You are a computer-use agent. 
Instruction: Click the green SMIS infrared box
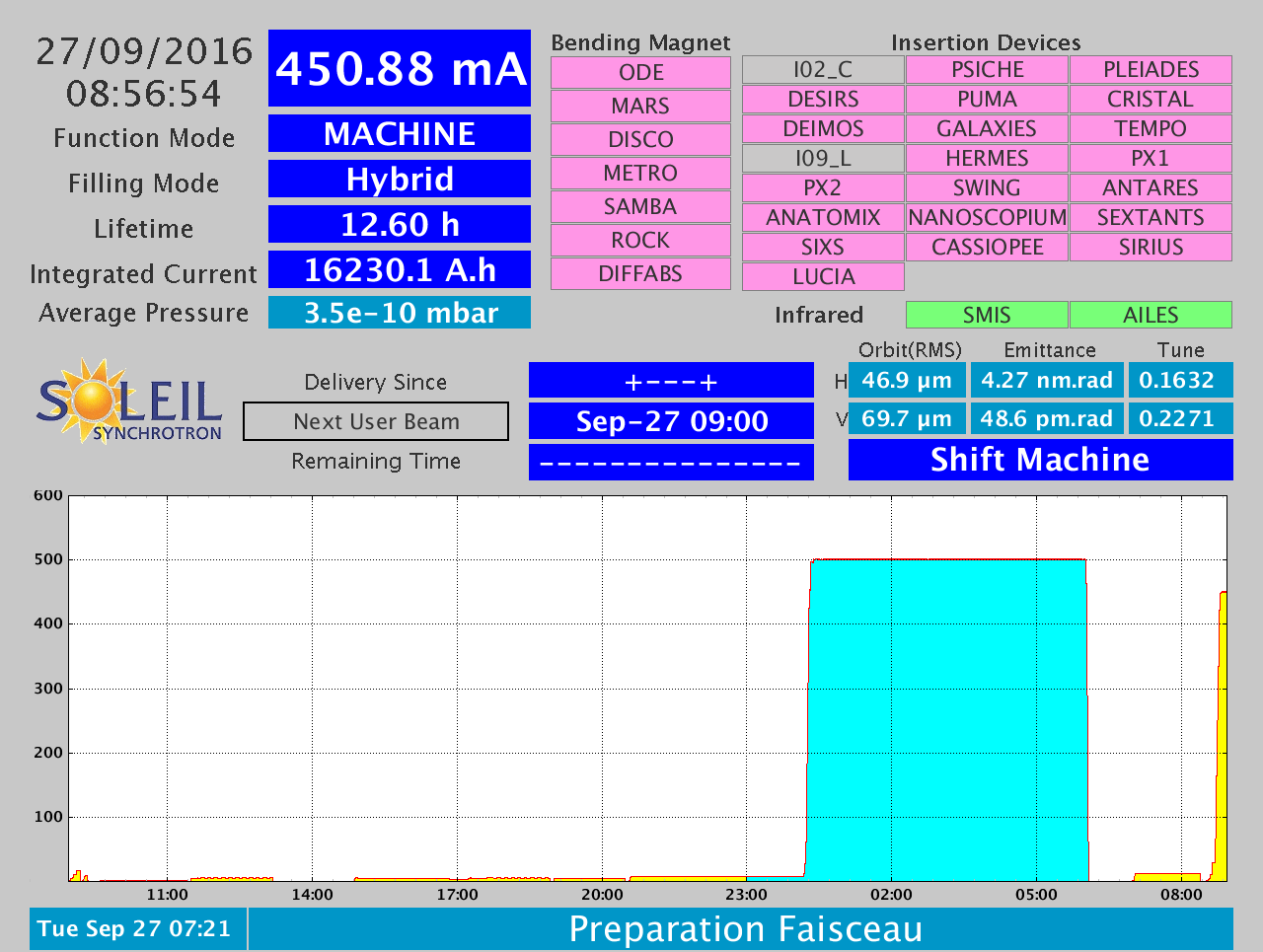coord(987,315)
